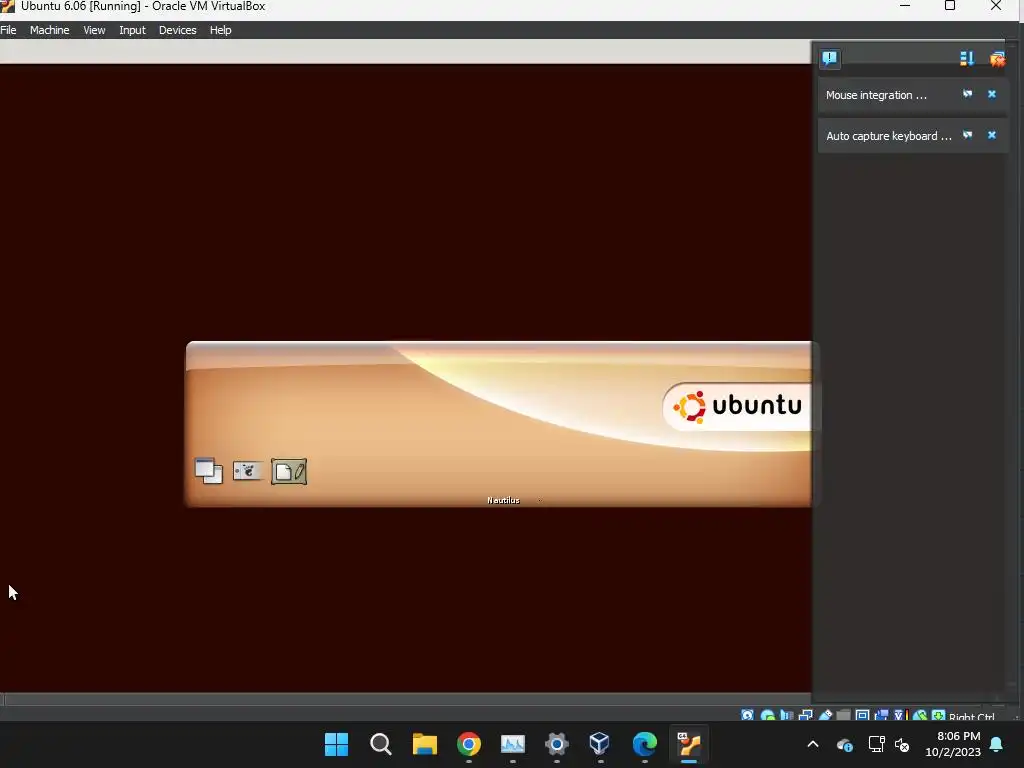Open Windows Settings from the taskbar
This screenshot has width=1024, height=768.
(x=556, y=744)
